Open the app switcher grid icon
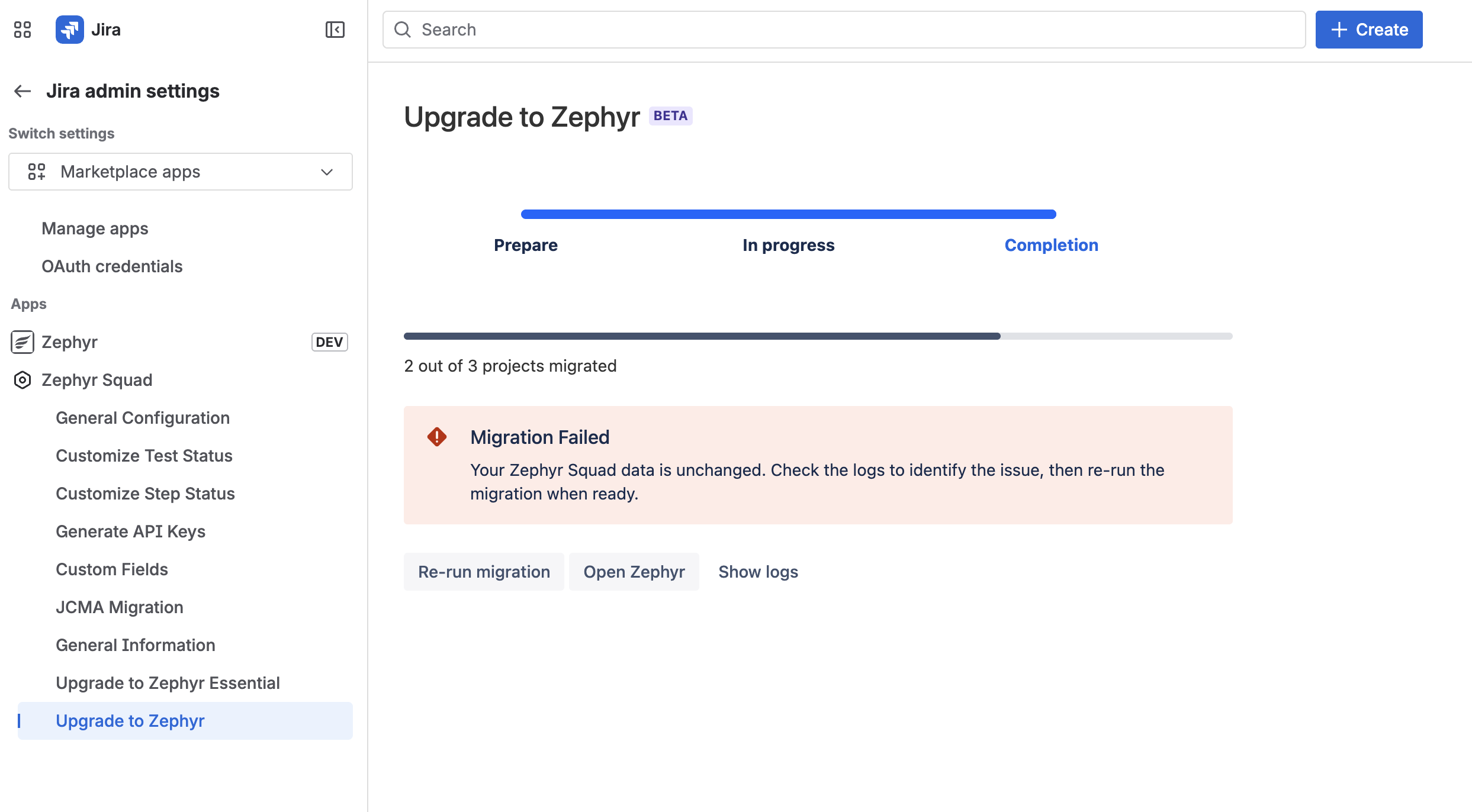This screenshot has height=812, width=1472. [x=23, y=30]
